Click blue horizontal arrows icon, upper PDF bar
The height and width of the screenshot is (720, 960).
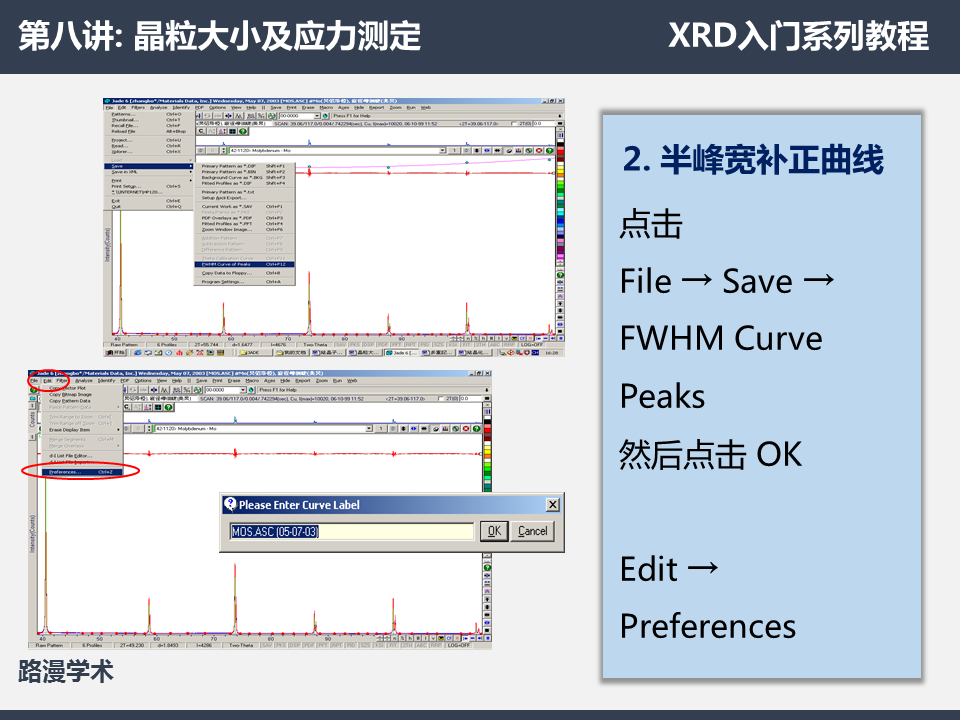(487, 151)
